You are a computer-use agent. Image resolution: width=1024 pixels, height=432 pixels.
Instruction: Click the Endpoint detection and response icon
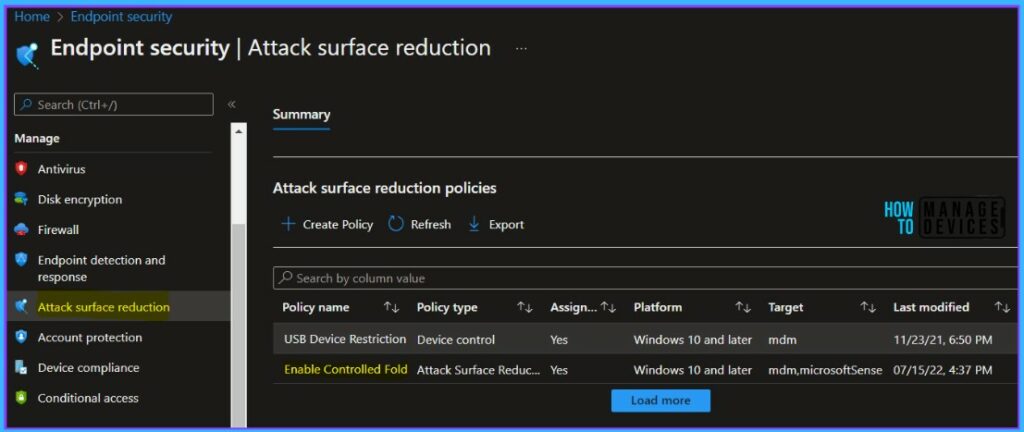tap(22, 260)
